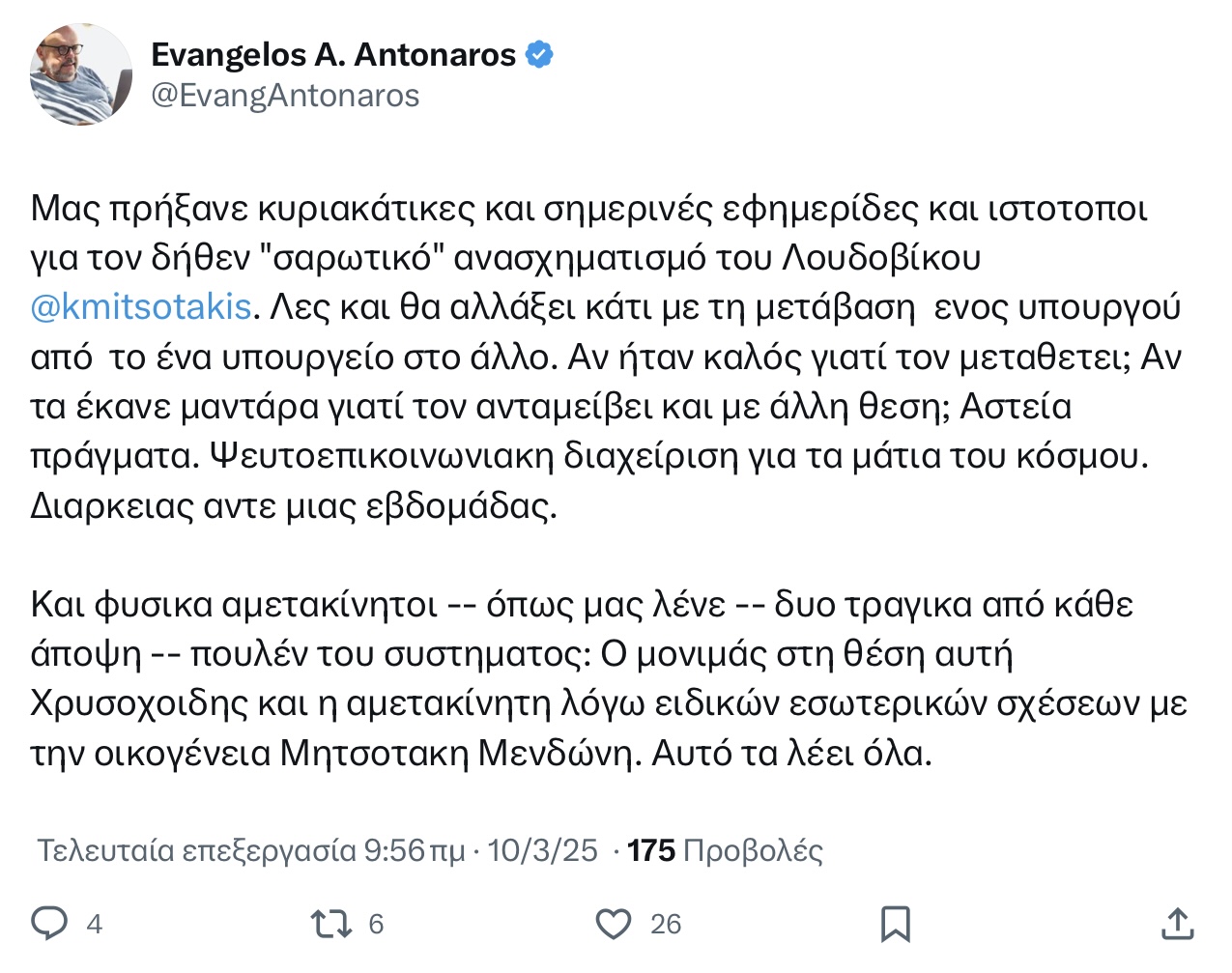Open the @kmitsotakis mention link

(x=141, y=307)
